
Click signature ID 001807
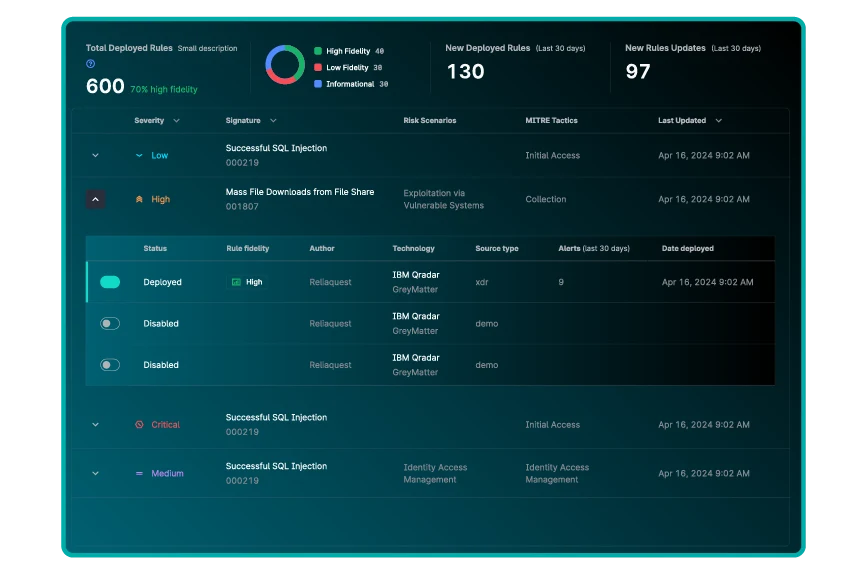(242, 207)
